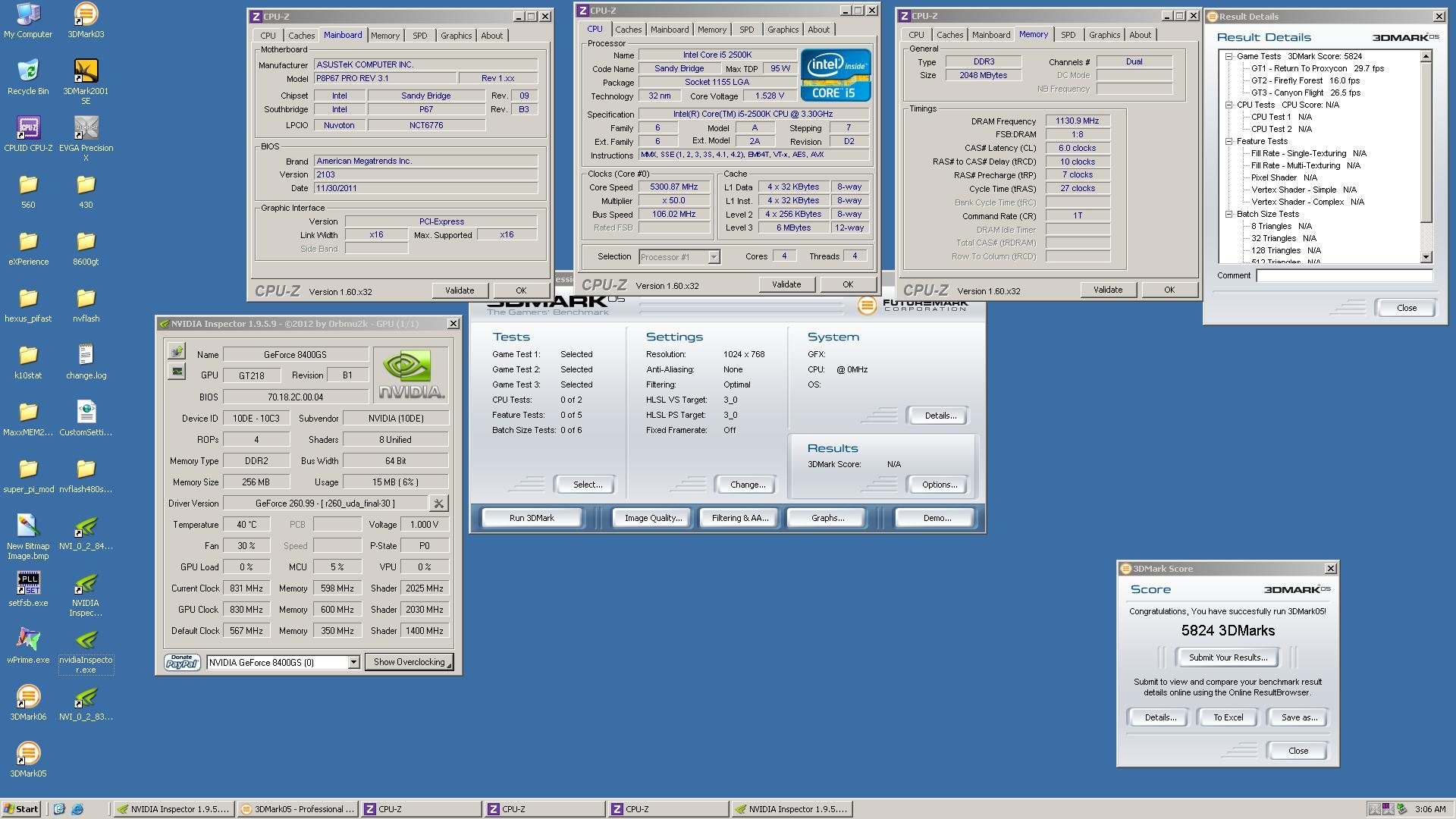Click Run 3DMark button

pyautogui.click(x=532, y=518)
